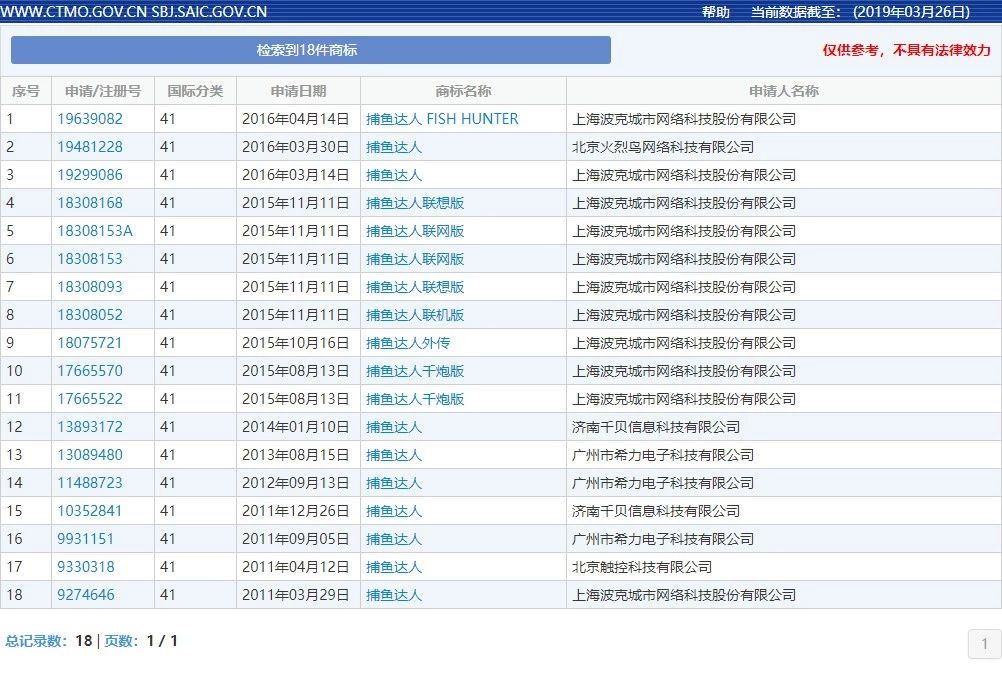Open trademark 捕鱼达人 dated 2011年12月26日
1002x688 pixels.
394,511
